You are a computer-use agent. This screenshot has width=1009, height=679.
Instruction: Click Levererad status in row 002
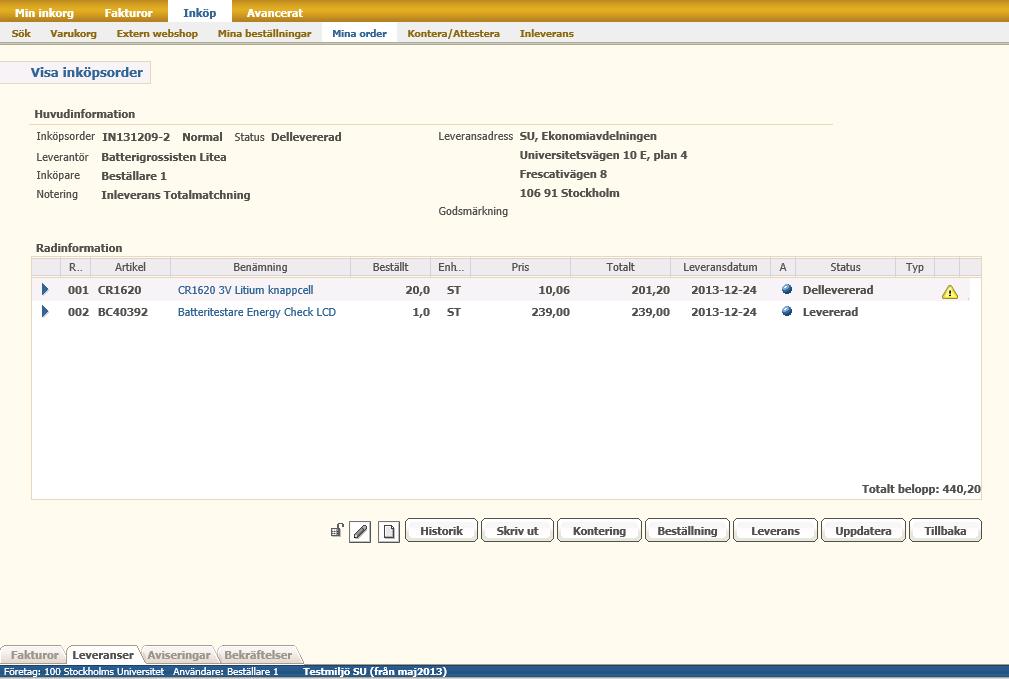[x=830, y=312]
